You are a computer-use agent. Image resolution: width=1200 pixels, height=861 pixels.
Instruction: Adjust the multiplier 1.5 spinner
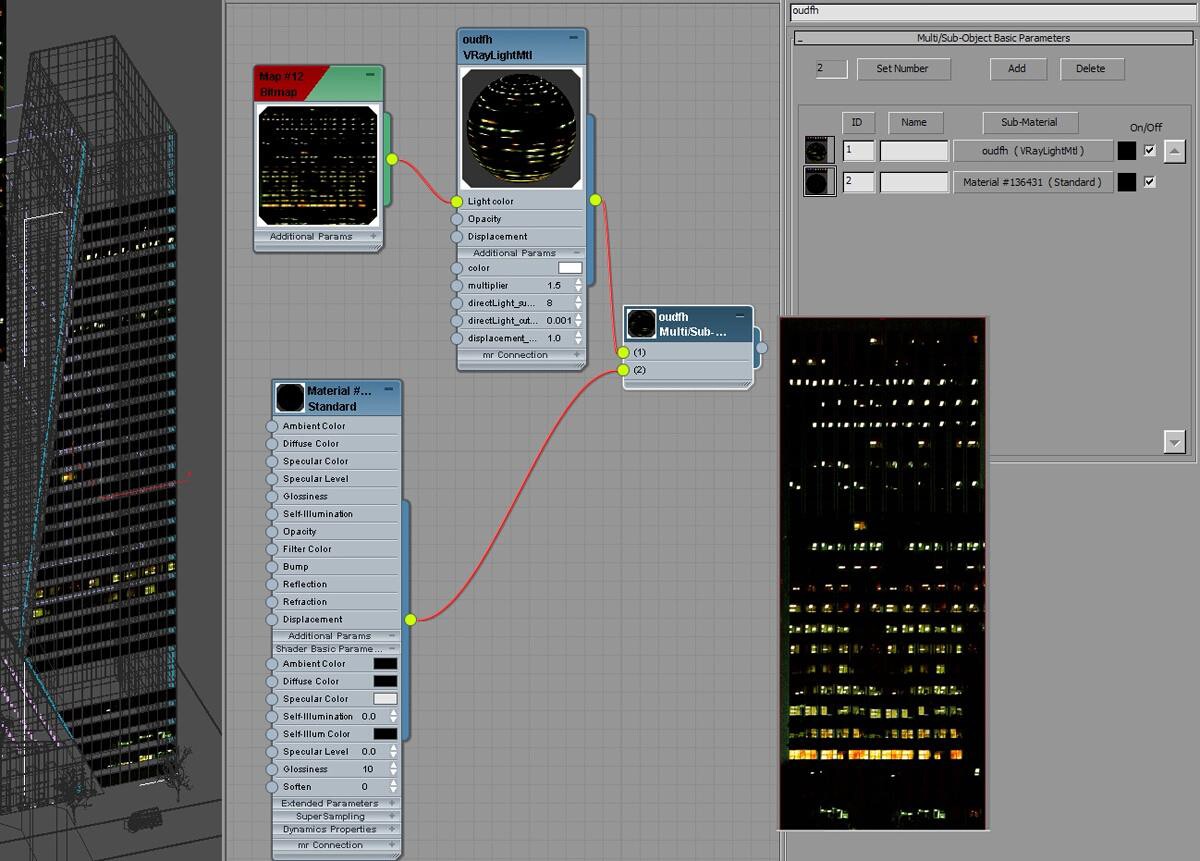point(578,286)
